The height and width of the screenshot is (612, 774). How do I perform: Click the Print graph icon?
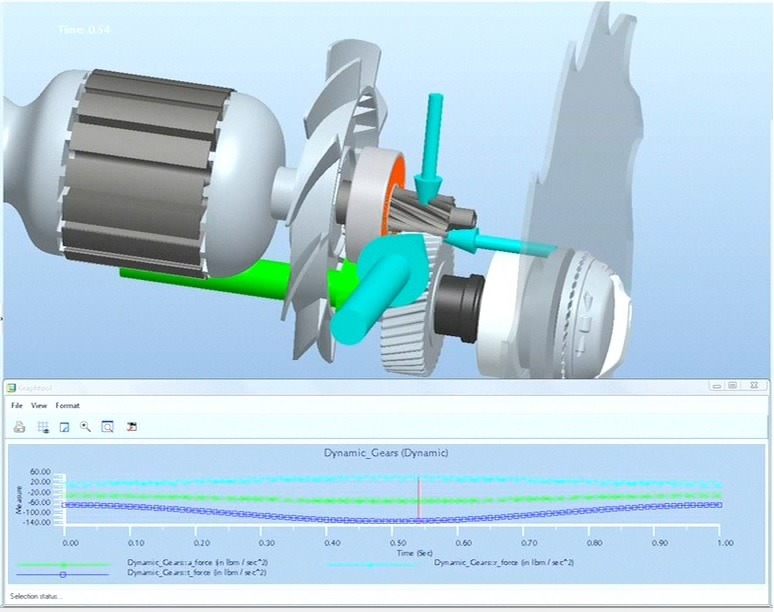[x=19, y=426]
